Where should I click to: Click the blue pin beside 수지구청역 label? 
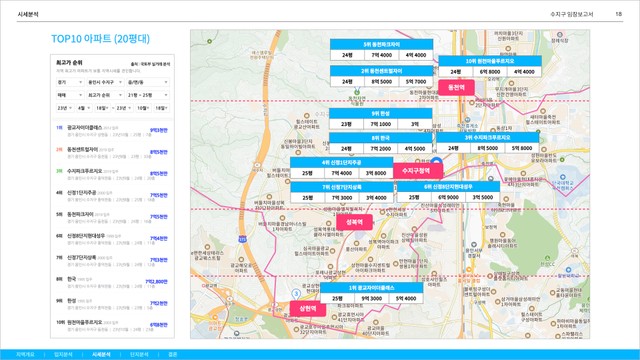click(x=436, y=161)
